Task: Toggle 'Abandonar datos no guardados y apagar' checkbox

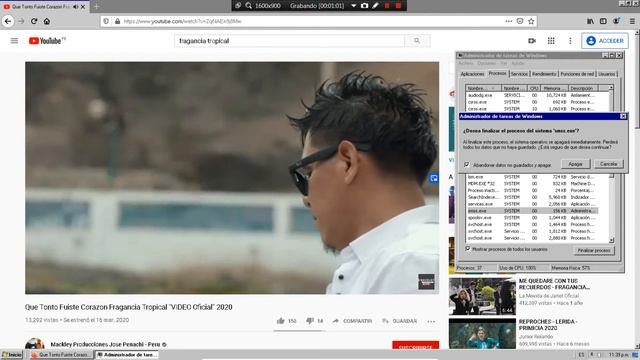Action: click(x=467, y=164)
